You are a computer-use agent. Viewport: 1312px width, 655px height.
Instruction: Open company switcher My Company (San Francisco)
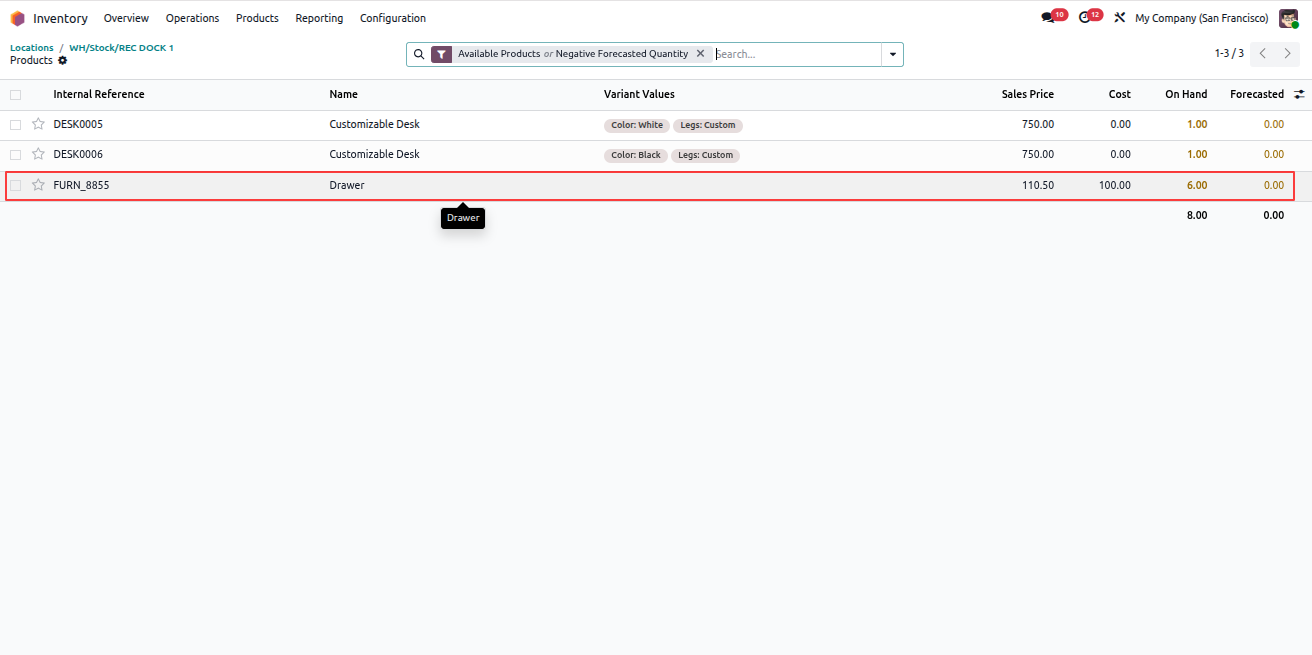[x=1201, y=18]
